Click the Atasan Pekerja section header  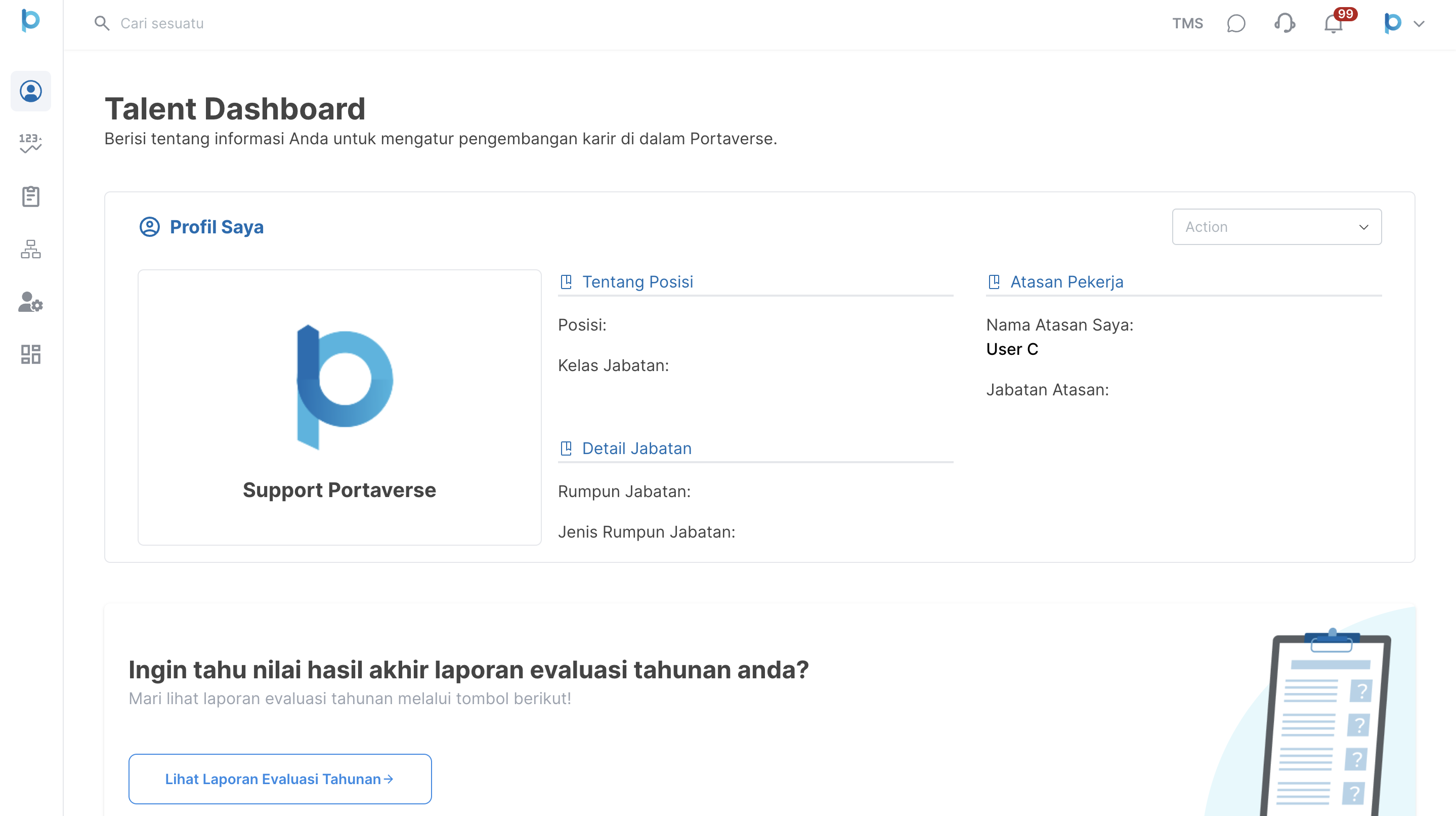tap(1066, 281)
